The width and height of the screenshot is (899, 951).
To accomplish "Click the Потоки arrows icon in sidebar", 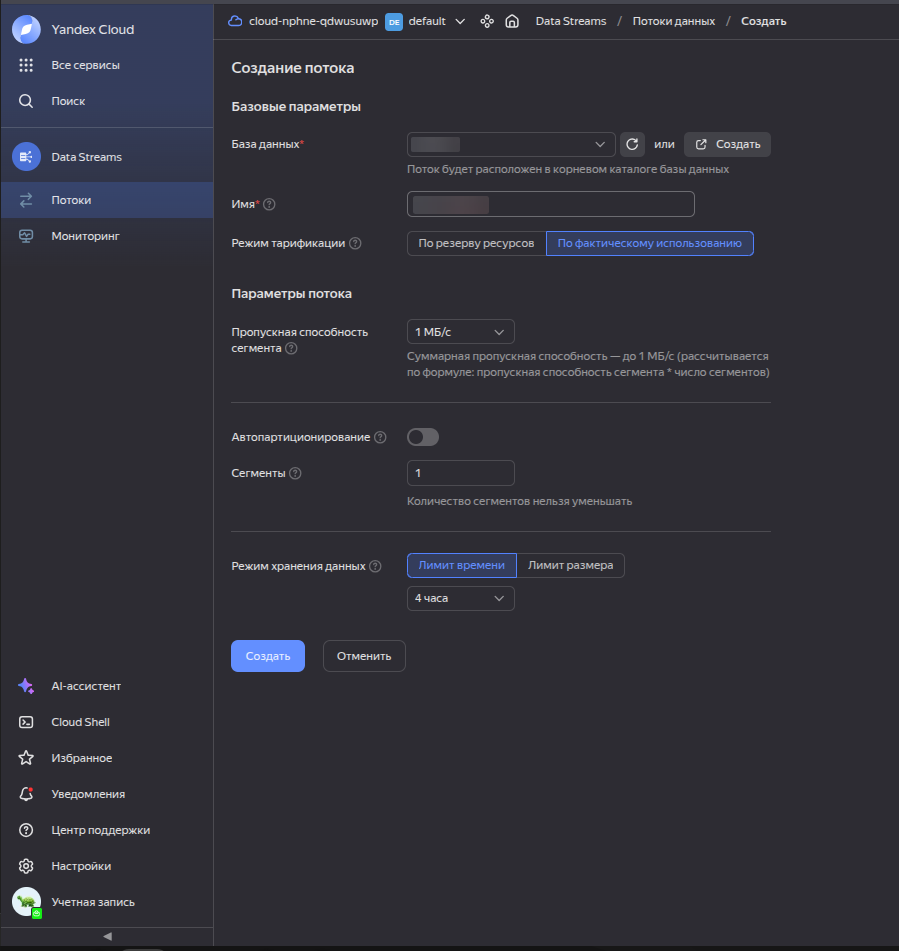I will tap(26, 200).
